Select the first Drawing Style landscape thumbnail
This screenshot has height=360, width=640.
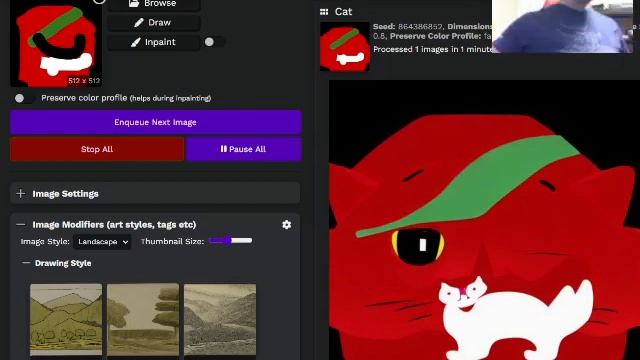coord(66,319)
